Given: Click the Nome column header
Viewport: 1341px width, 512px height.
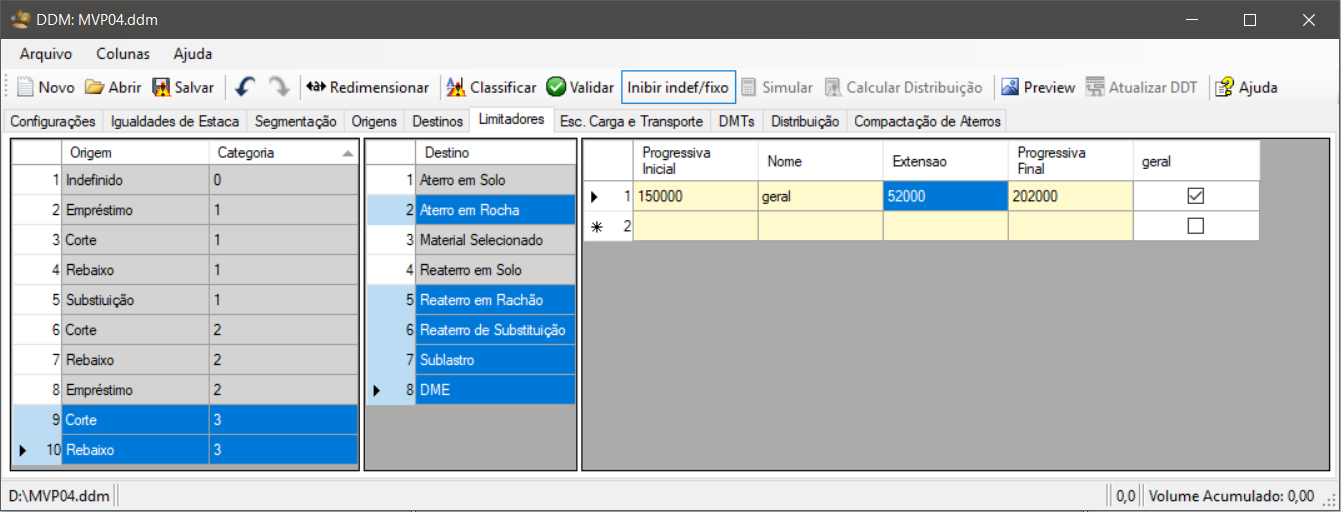Looking at the screenshot, I should (820, 161).
